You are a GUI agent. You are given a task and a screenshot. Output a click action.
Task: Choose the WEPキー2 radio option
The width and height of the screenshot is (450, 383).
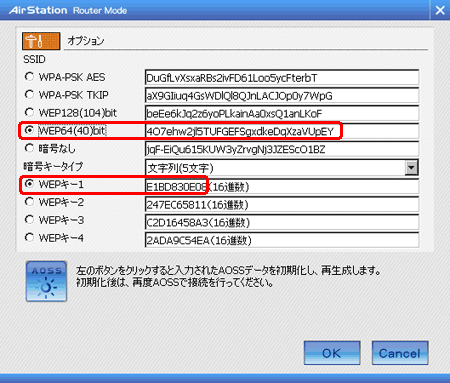point(29,202)
